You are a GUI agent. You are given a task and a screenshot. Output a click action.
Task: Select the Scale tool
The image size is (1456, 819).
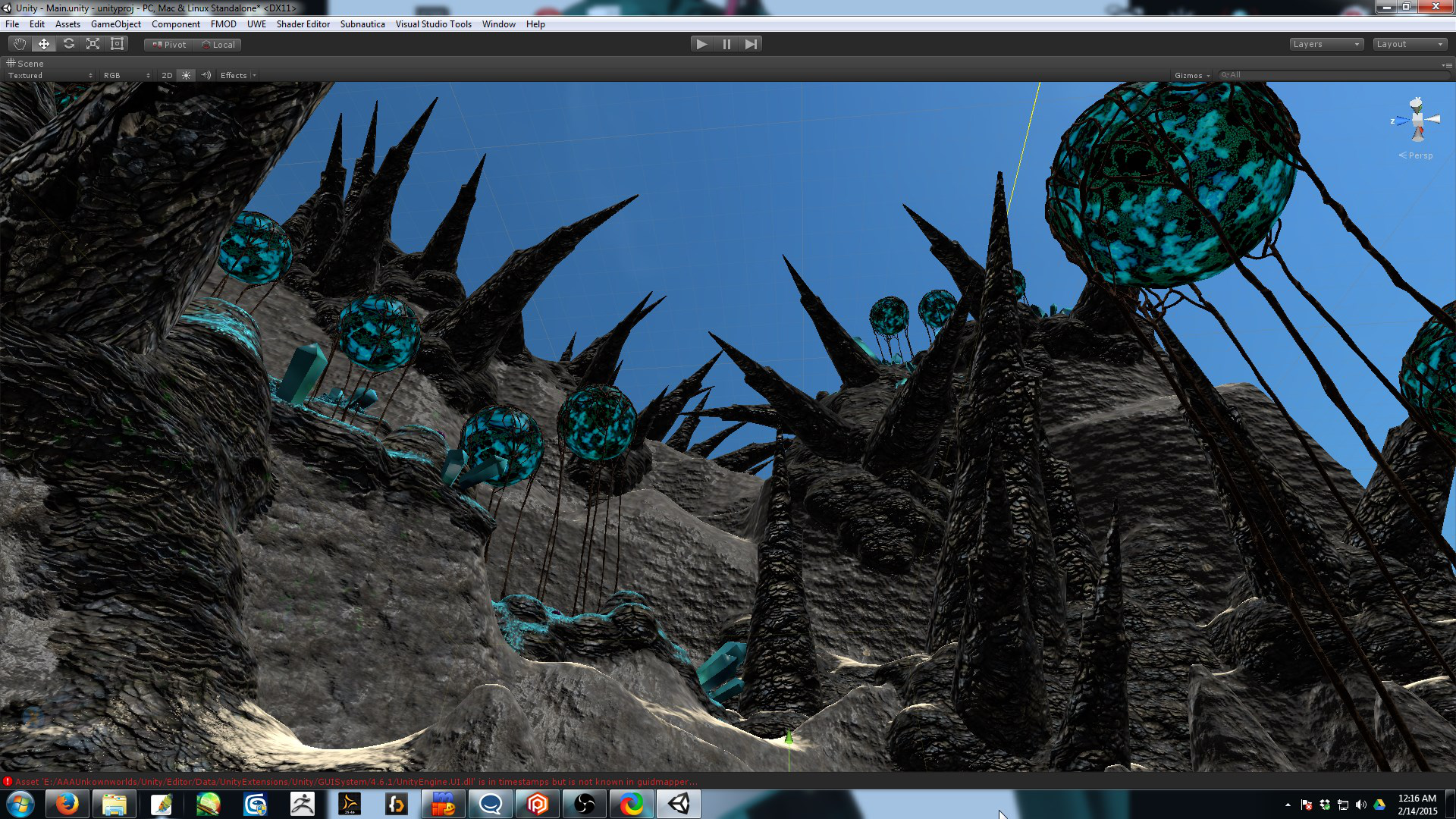tap(93, 44)
